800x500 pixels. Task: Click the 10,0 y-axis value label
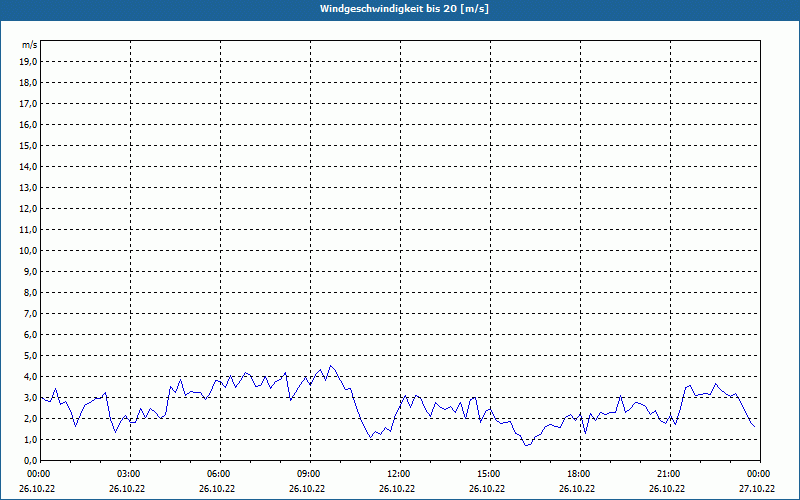pos(29,250)
